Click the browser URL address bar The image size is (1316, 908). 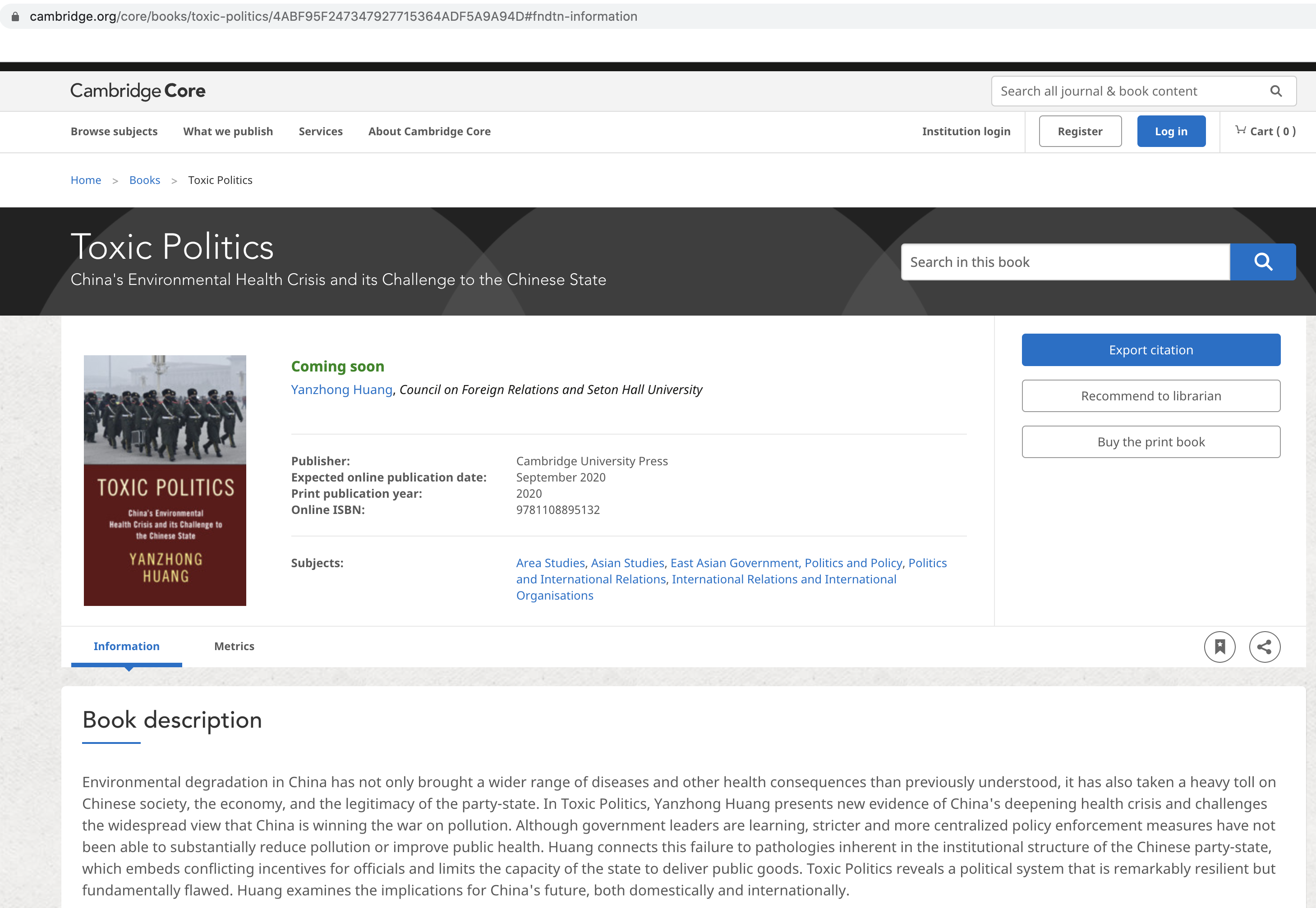[658, 17]
